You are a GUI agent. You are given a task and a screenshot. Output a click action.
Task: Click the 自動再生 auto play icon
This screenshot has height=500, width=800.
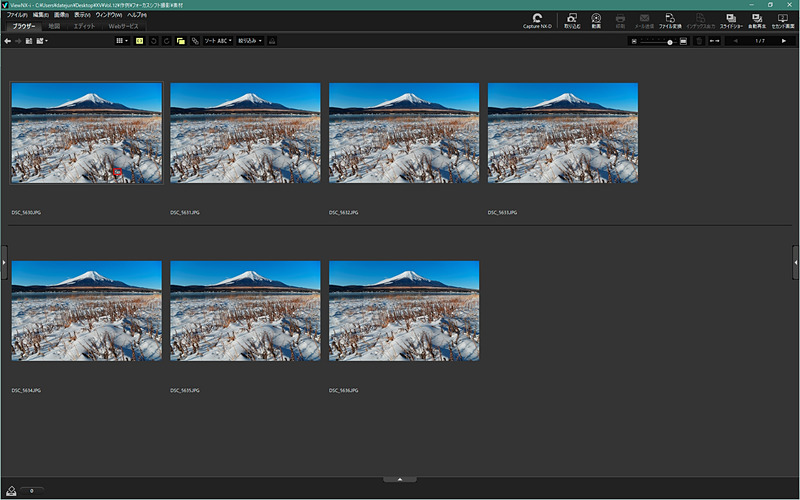757,20
